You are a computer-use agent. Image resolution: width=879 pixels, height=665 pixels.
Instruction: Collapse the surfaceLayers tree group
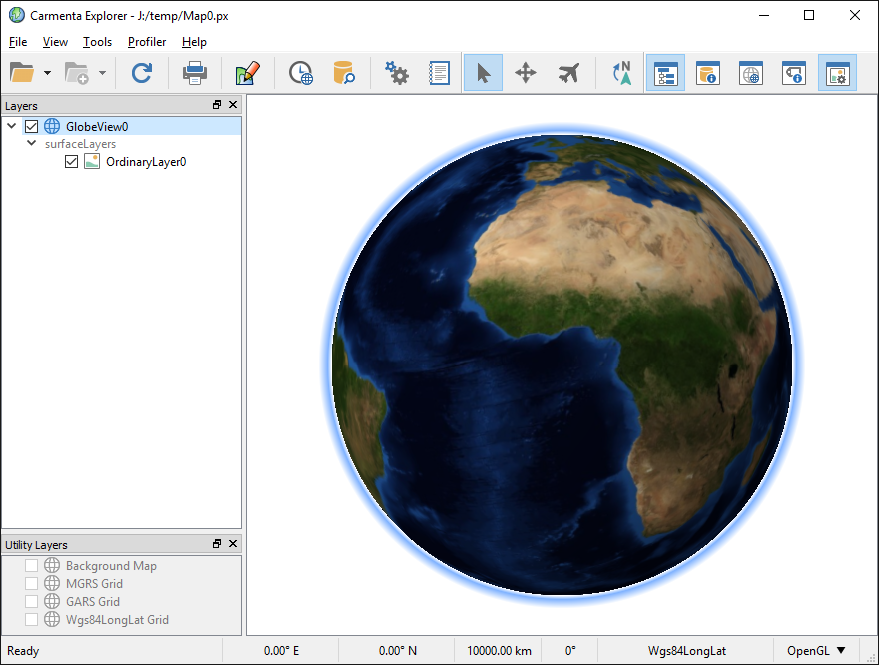[x=32, y=144]
